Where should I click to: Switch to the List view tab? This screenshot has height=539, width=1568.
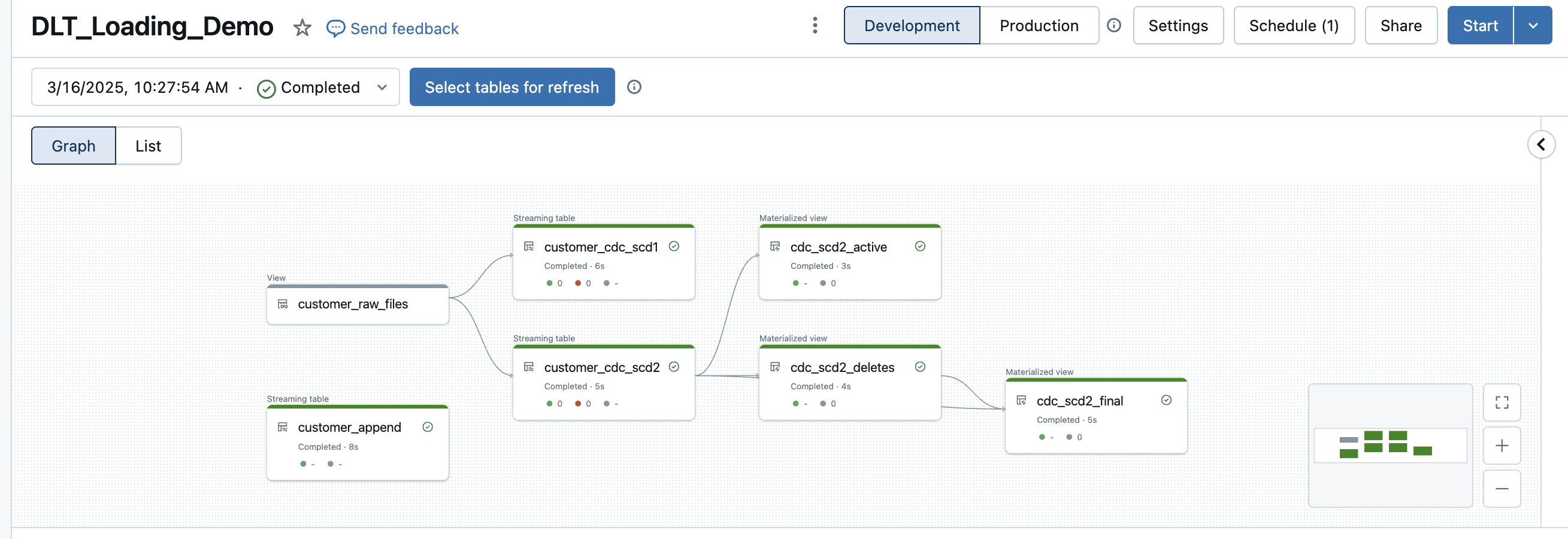coord(148,146)
